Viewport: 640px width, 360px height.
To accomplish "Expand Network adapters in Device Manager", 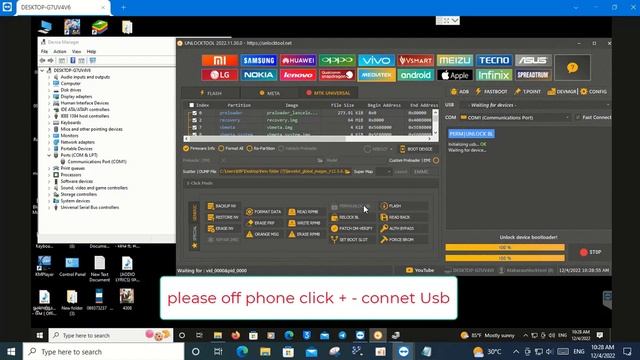I will (49, 142).
